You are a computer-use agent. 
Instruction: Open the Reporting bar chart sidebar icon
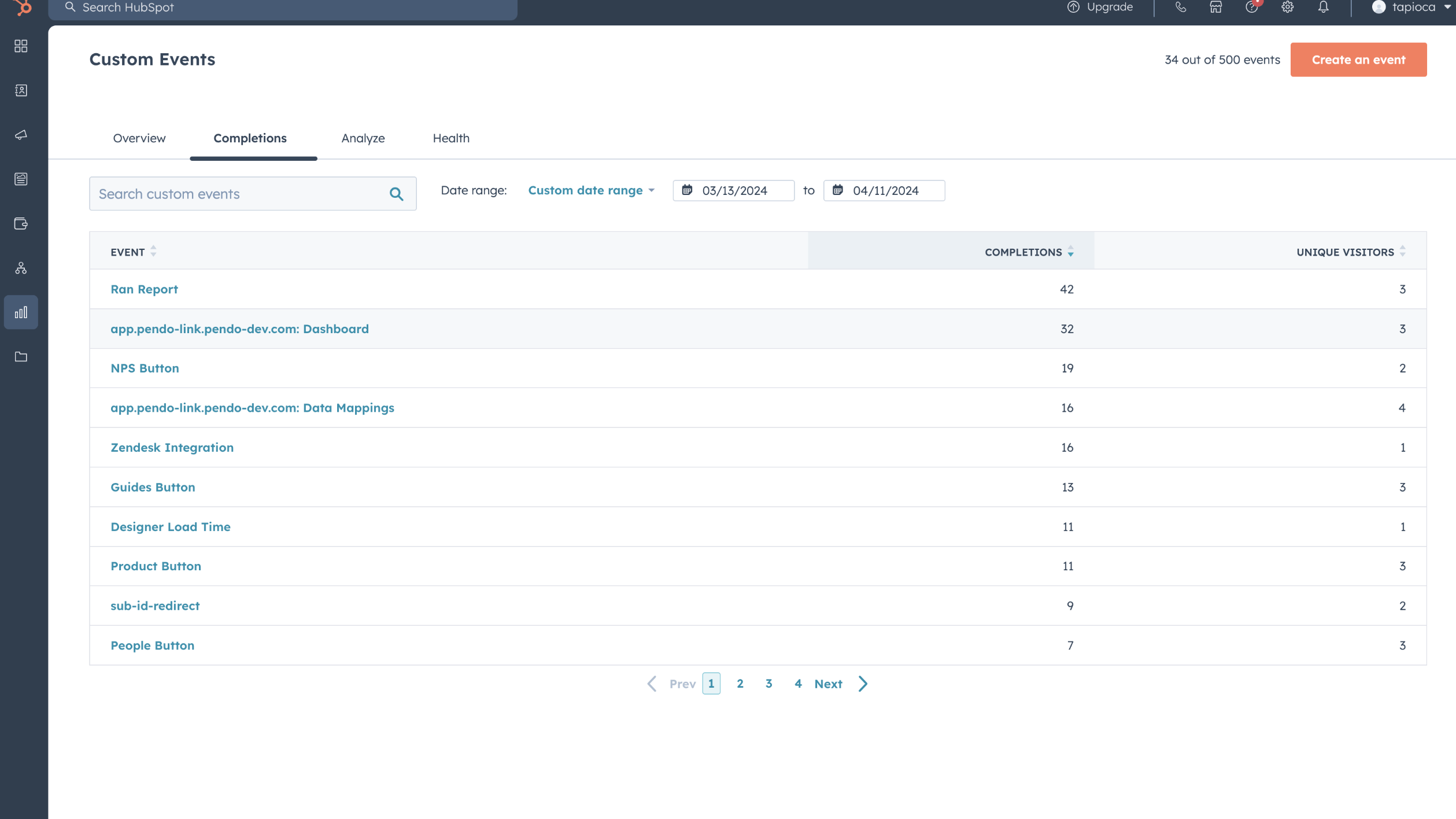[21, 312]
